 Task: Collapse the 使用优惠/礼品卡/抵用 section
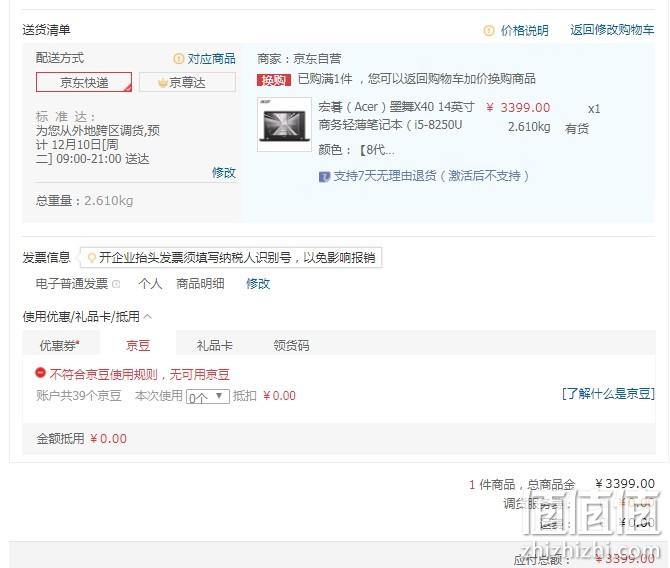pyautogui.click(x=148, y=317)
